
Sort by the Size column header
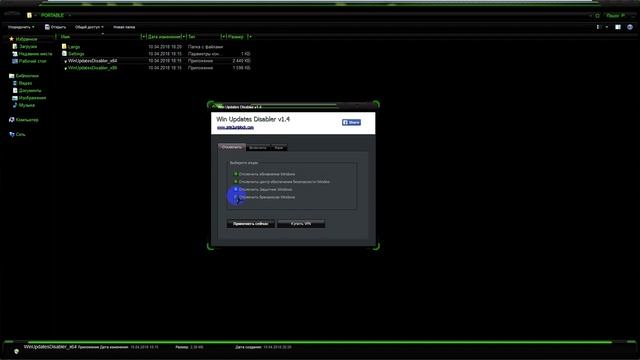[x=236, y=37]
